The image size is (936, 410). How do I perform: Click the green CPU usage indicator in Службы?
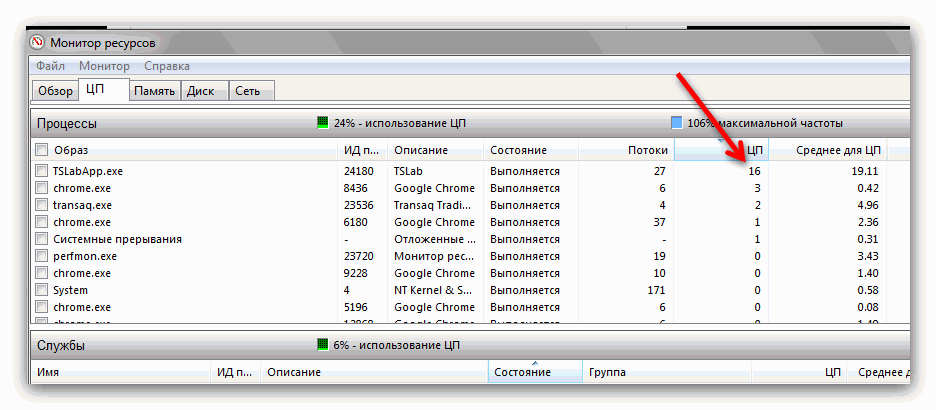[323, 345]
